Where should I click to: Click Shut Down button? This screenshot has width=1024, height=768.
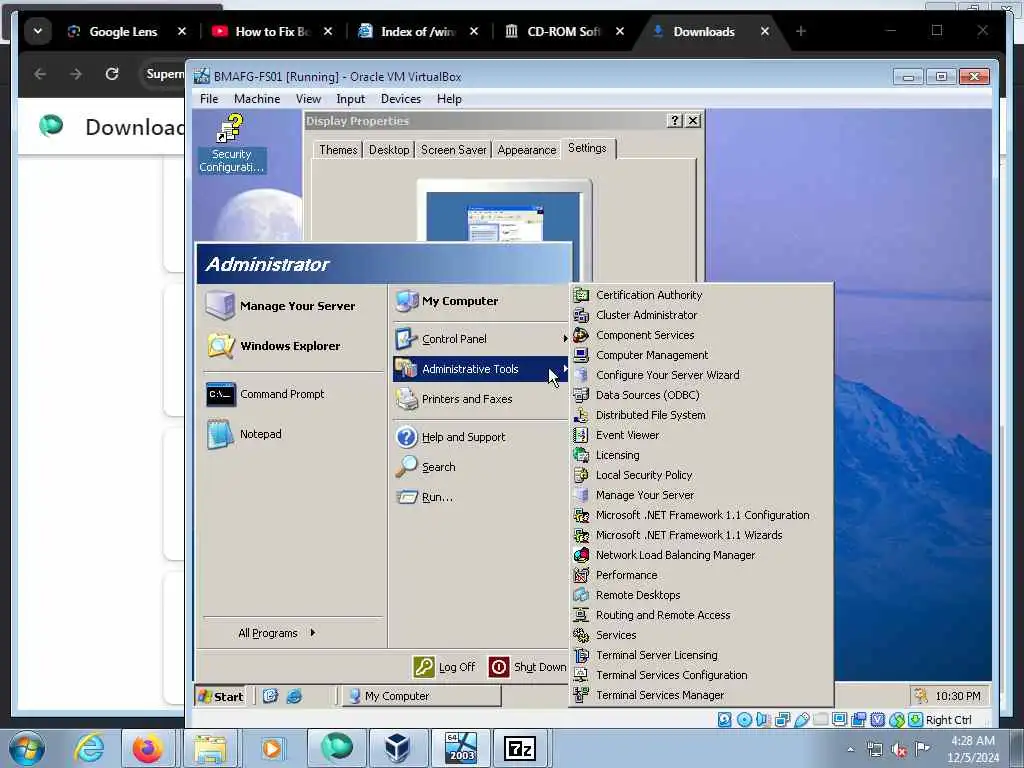528,667
